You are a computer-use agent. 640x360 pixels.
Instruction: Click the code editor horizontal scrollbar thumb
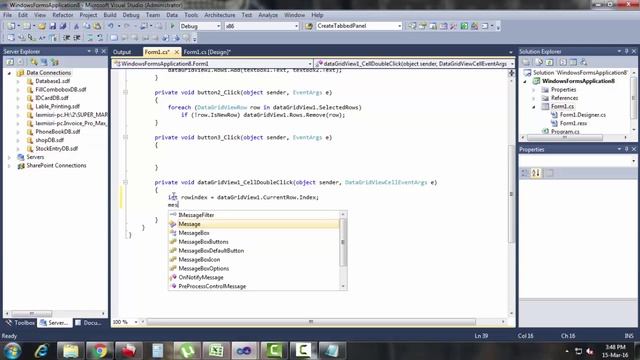click(x=311, y=322)
